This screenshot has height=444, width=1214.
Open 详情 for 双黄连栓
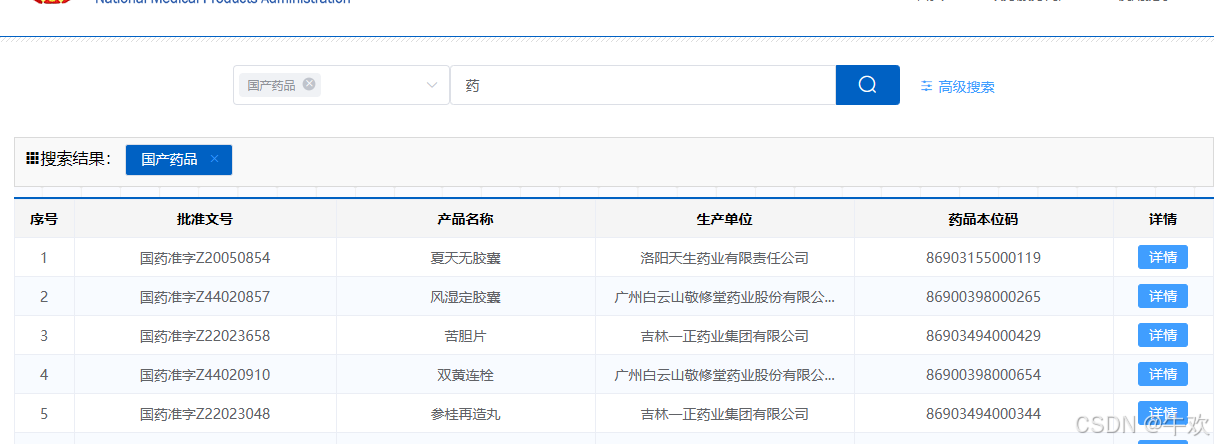pos(1163,374)
